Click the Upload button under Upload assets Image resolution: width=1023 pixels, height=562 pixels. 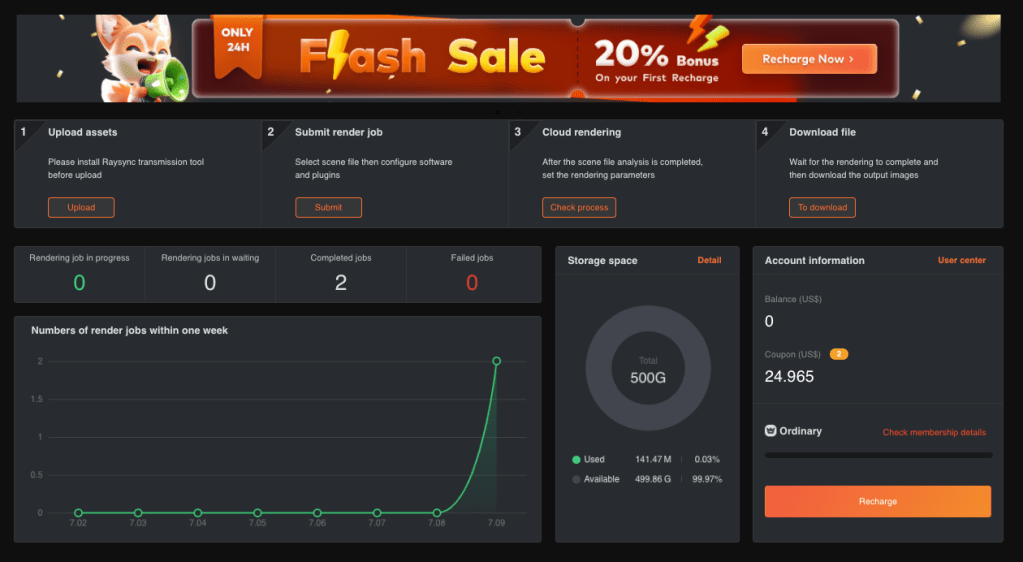point(81,208)
